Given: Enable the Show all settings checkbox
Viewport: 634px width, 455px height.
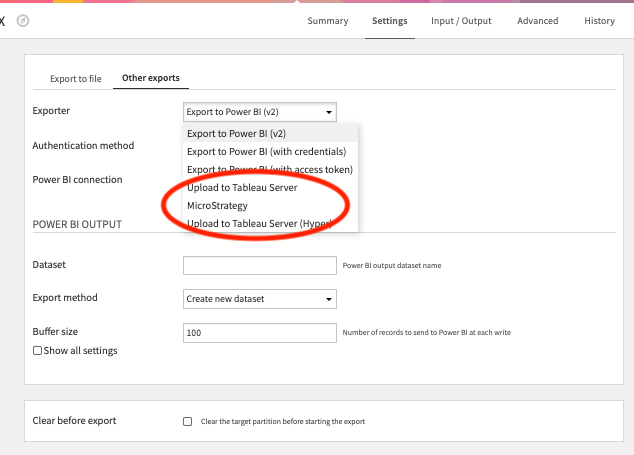Looking at the screenshot, I should point(37,350).
